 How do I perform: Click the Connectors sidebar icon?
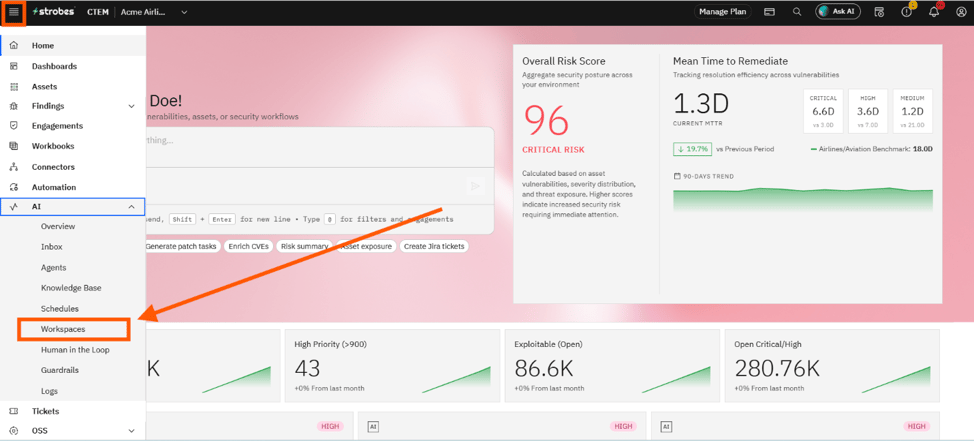coord(14,167)
